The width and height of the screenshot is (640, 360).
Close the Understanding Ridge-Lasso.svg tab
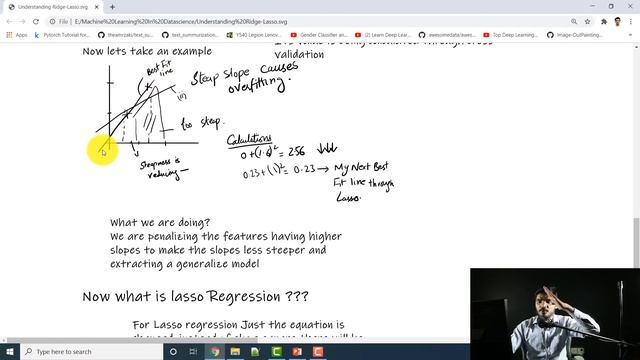point(97,7)
